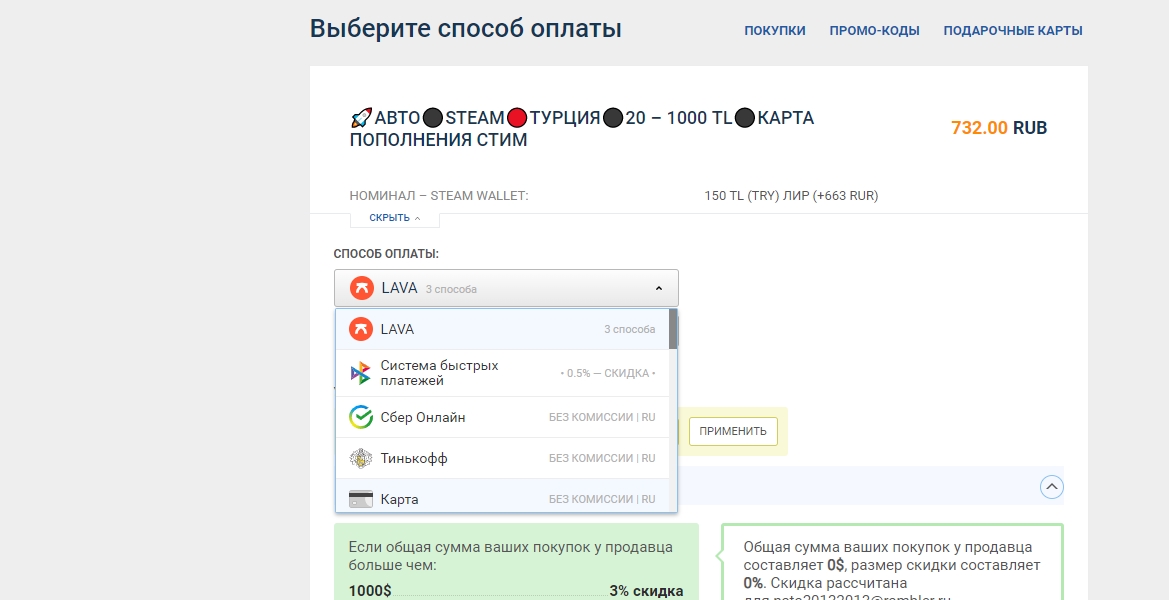Click the Тинькофф crest icon
1169x600 pixels.
click(361, 458)
